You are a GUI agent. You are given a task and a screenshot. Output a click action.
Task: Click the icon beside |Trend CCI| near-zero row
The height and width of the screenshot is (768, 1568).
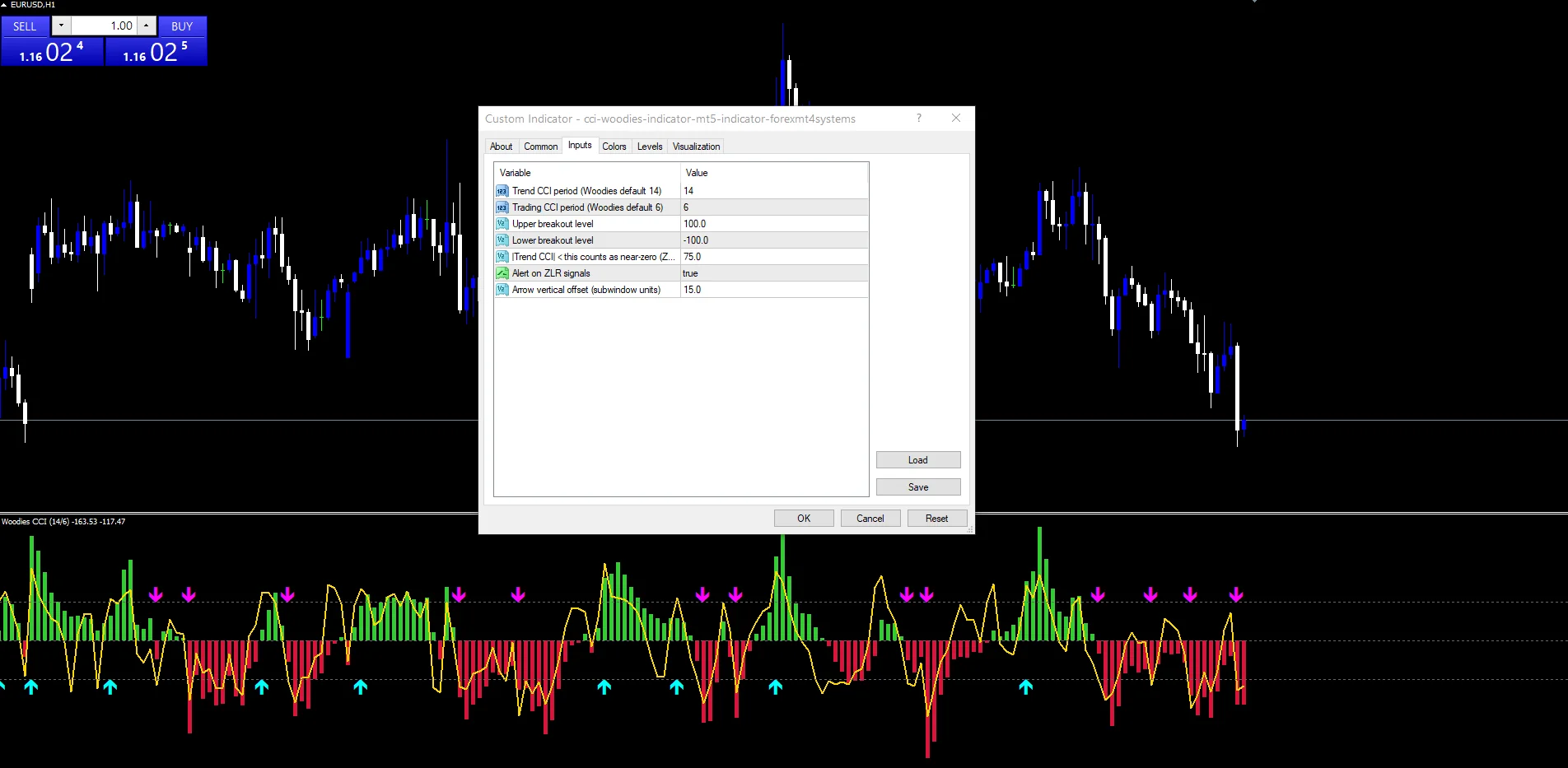tap(502, 257)
